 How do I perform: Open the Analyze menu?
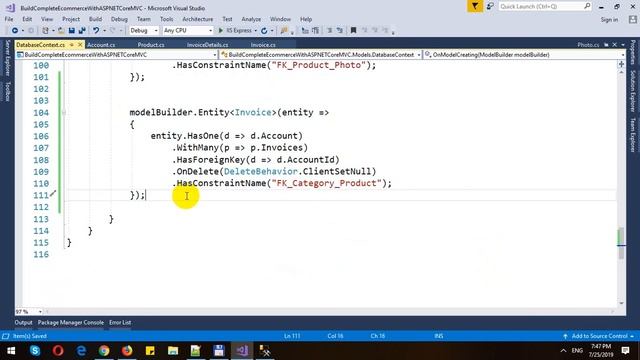(251, 19)
